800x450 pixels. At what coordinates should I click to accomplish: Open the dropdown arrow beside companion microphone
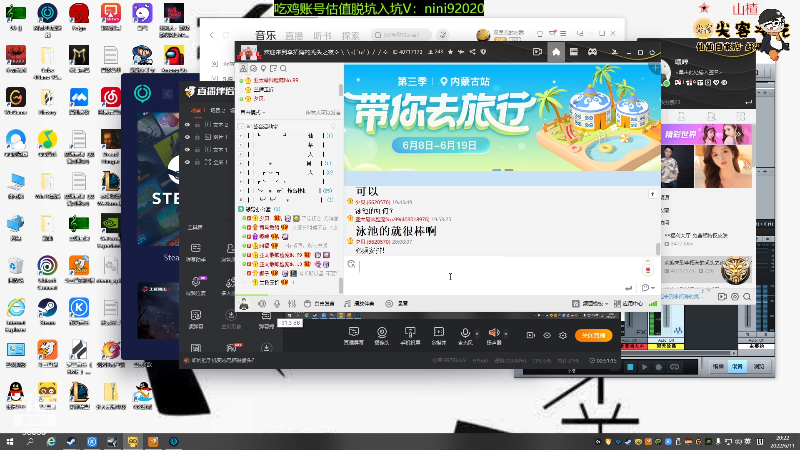pos(477,334)
